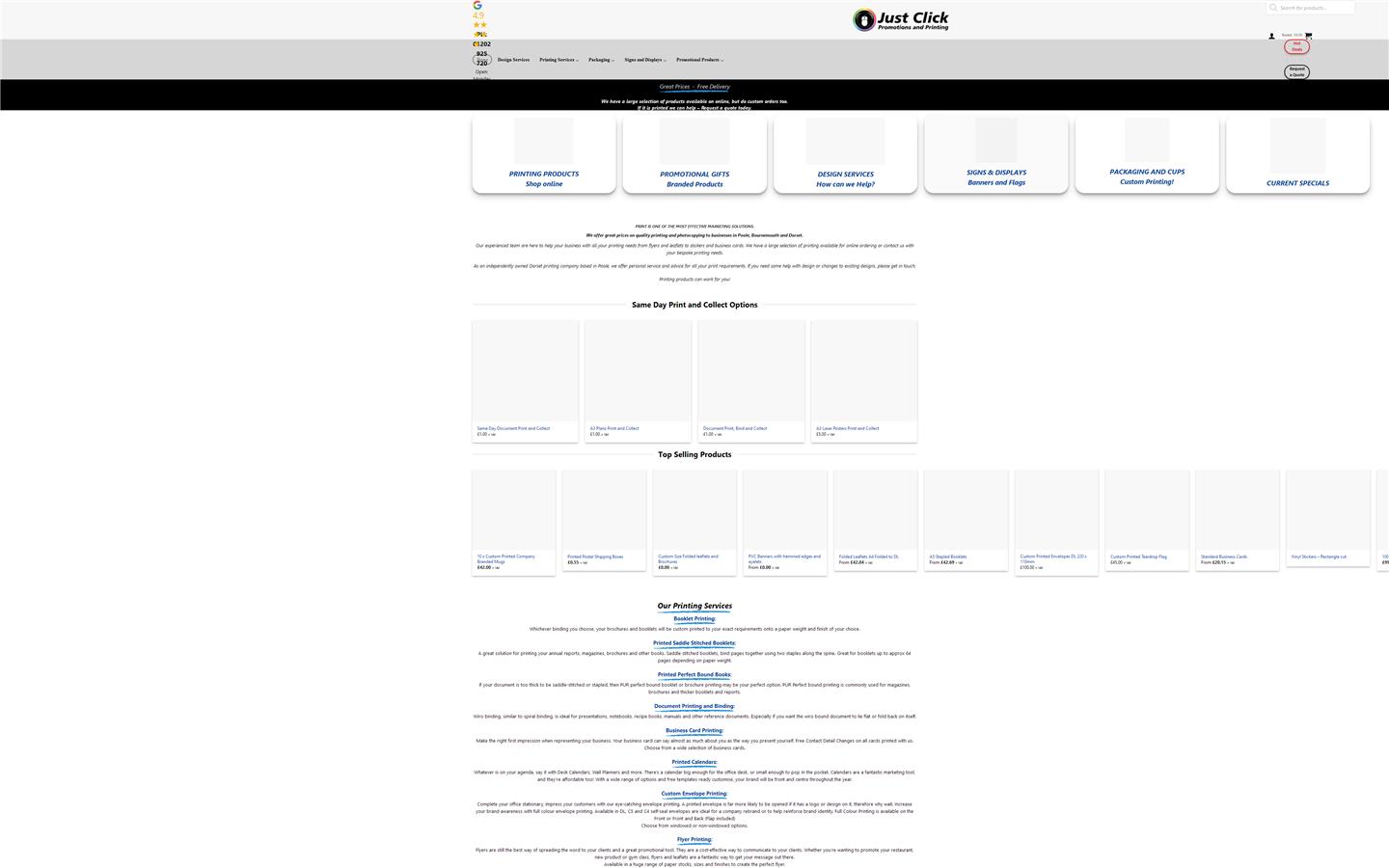This screenshot has width=1389, height=868.
Task: Expand the Signs and Displays dropdown
Action: tap(644, 60)
